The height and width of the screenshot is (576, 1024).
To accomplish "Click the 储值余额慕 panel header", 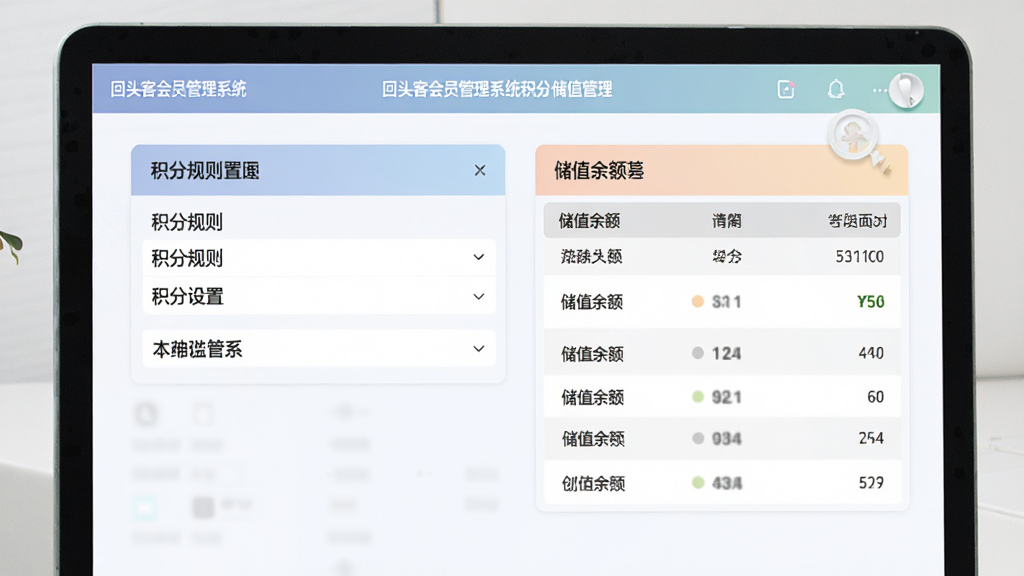I will click(722, 170).
